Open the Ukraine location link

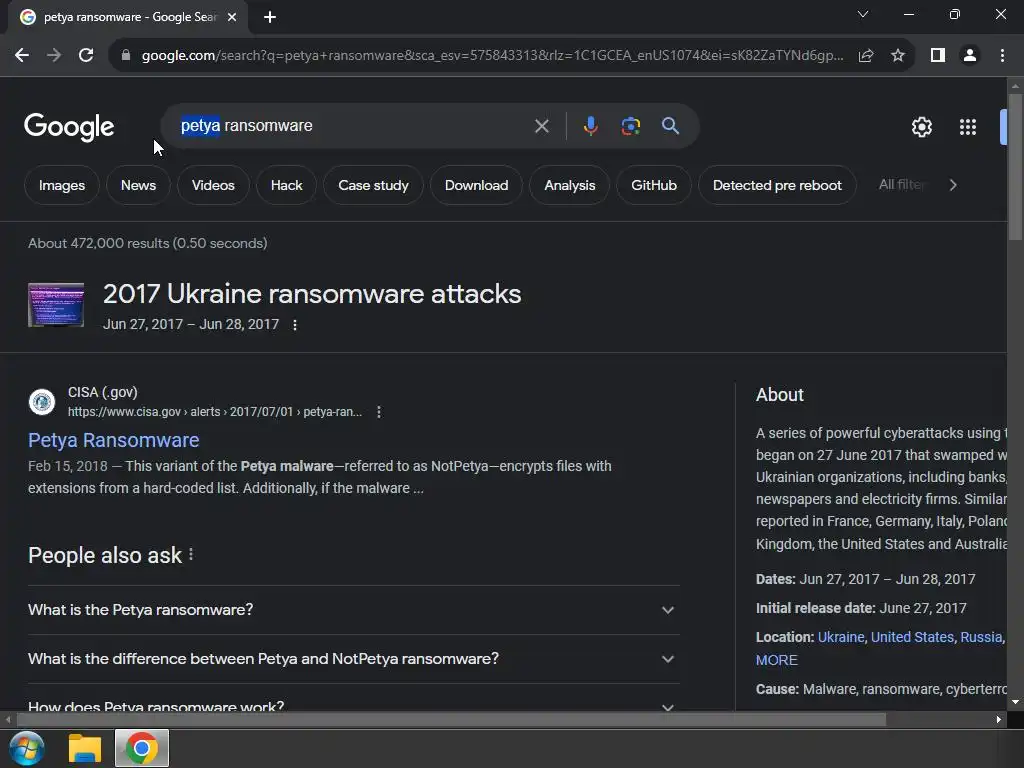click(x=841, y=637)
